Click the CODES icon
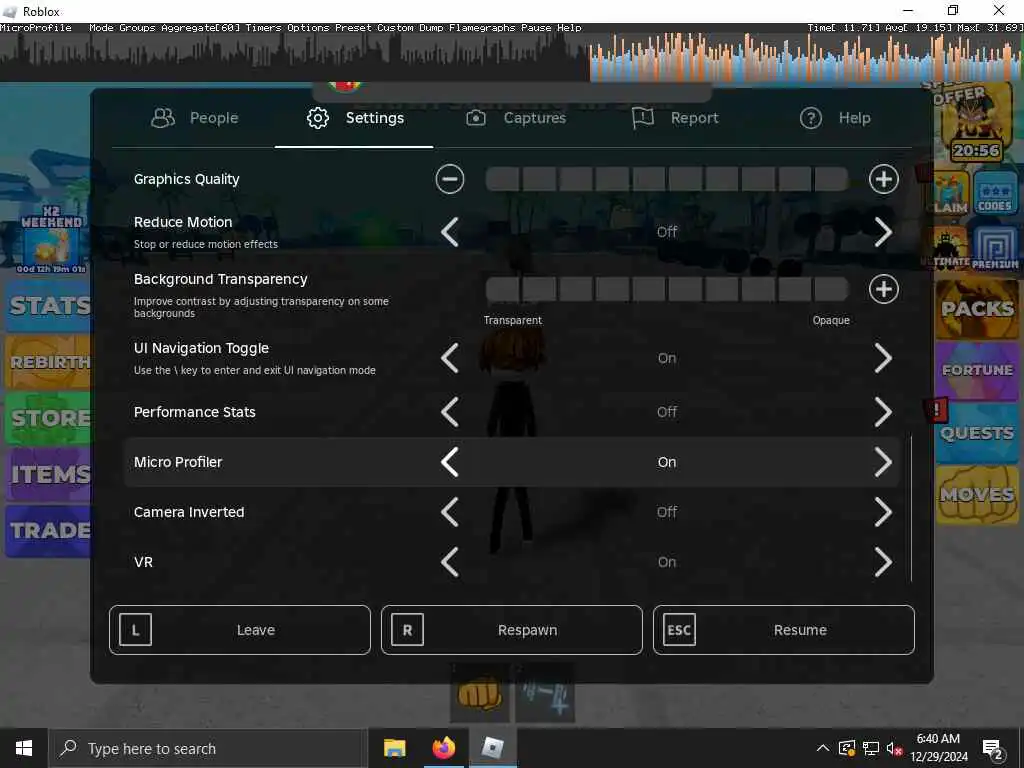This screenshot has height=768, width=1024. (x=995, y=194)
